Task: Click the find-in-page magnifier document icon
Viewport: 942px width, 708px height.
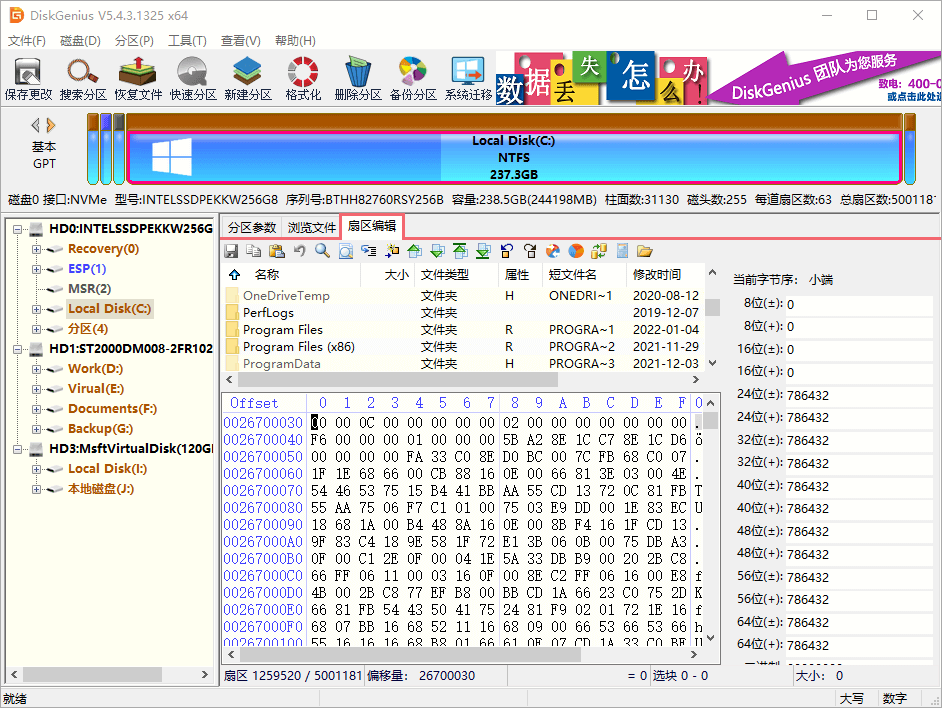Action: (x=345, y=251)
